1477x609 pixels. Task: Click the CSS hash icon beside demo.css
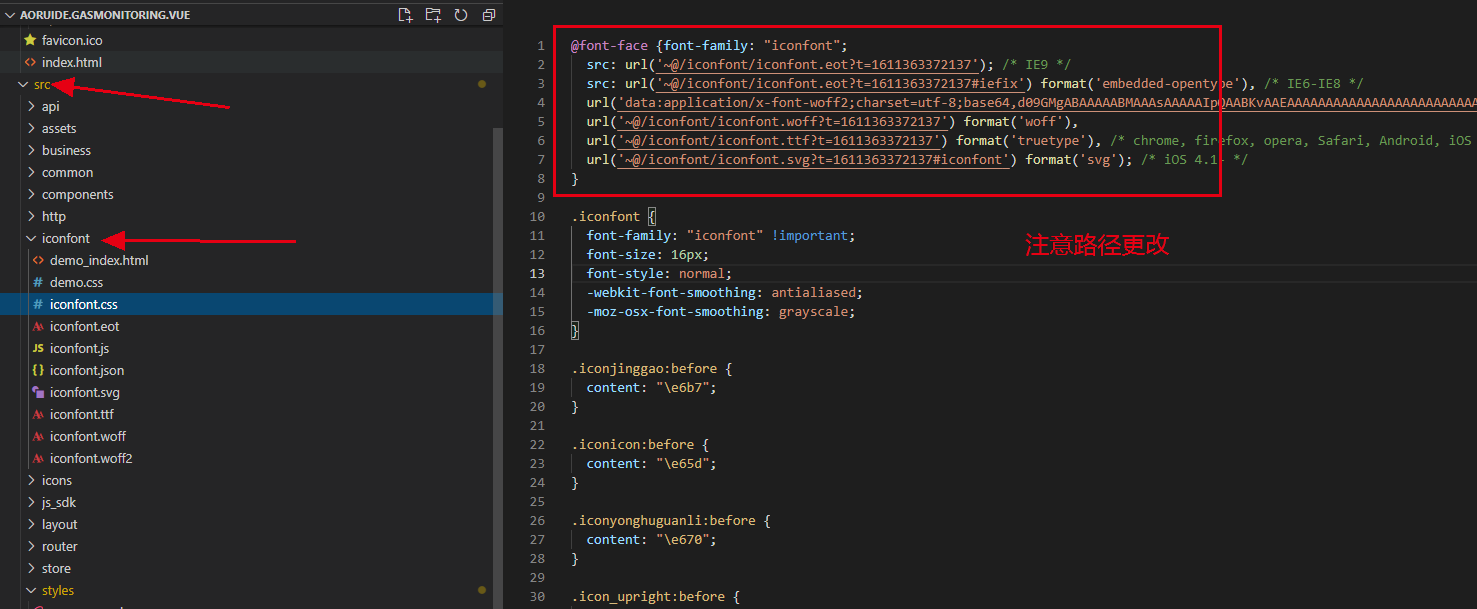(38, 282)
